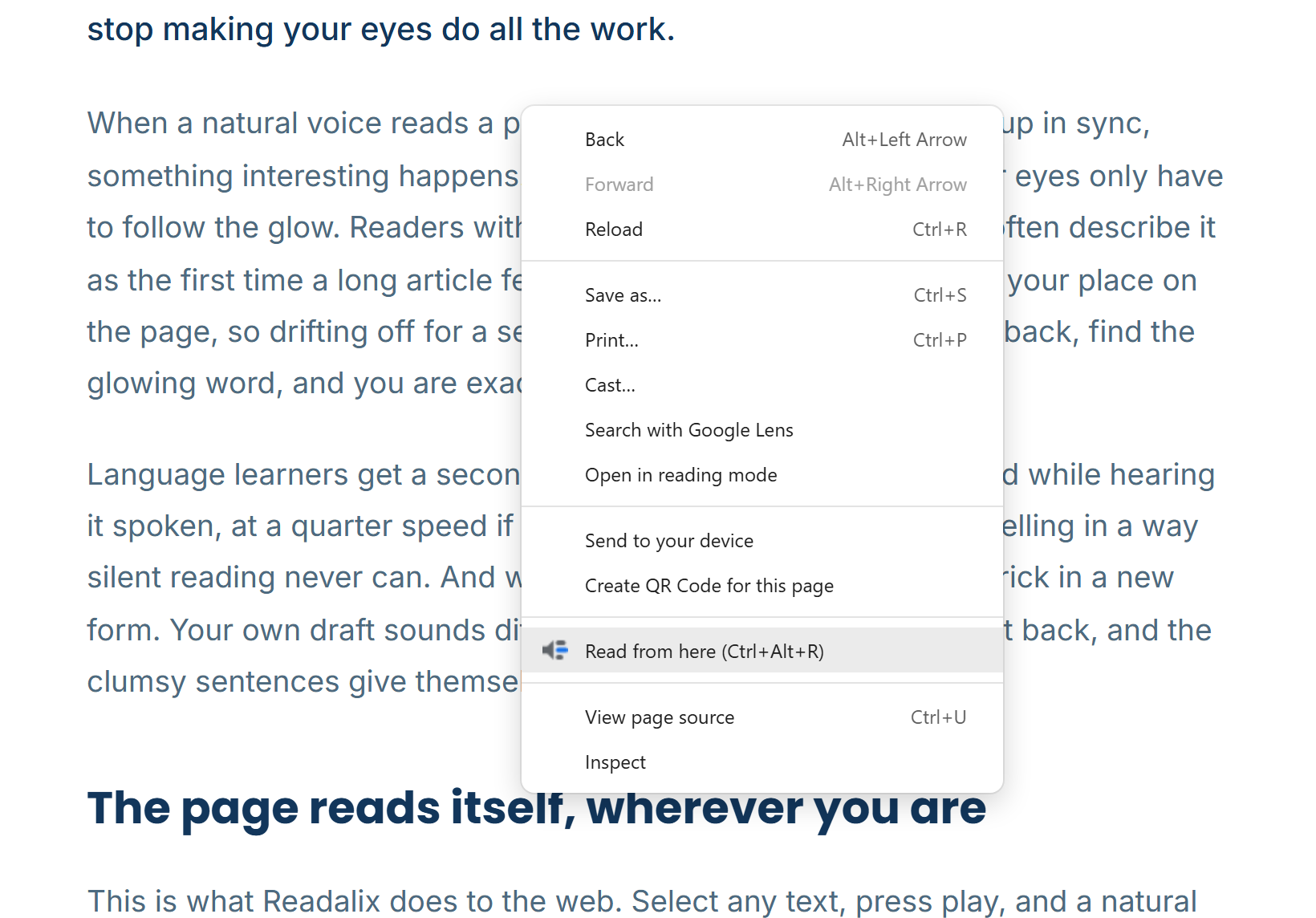Click the text 'glowing word, and you are'
1316x918 pixels.
click(x=273, y=384)
